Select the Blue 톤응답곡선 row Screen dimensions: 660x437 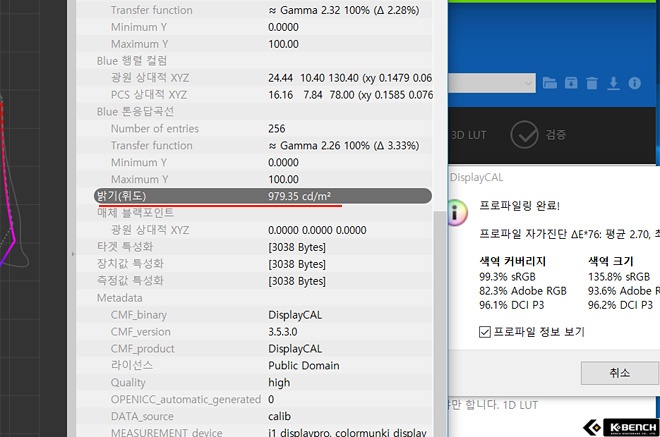pos(254,112)
